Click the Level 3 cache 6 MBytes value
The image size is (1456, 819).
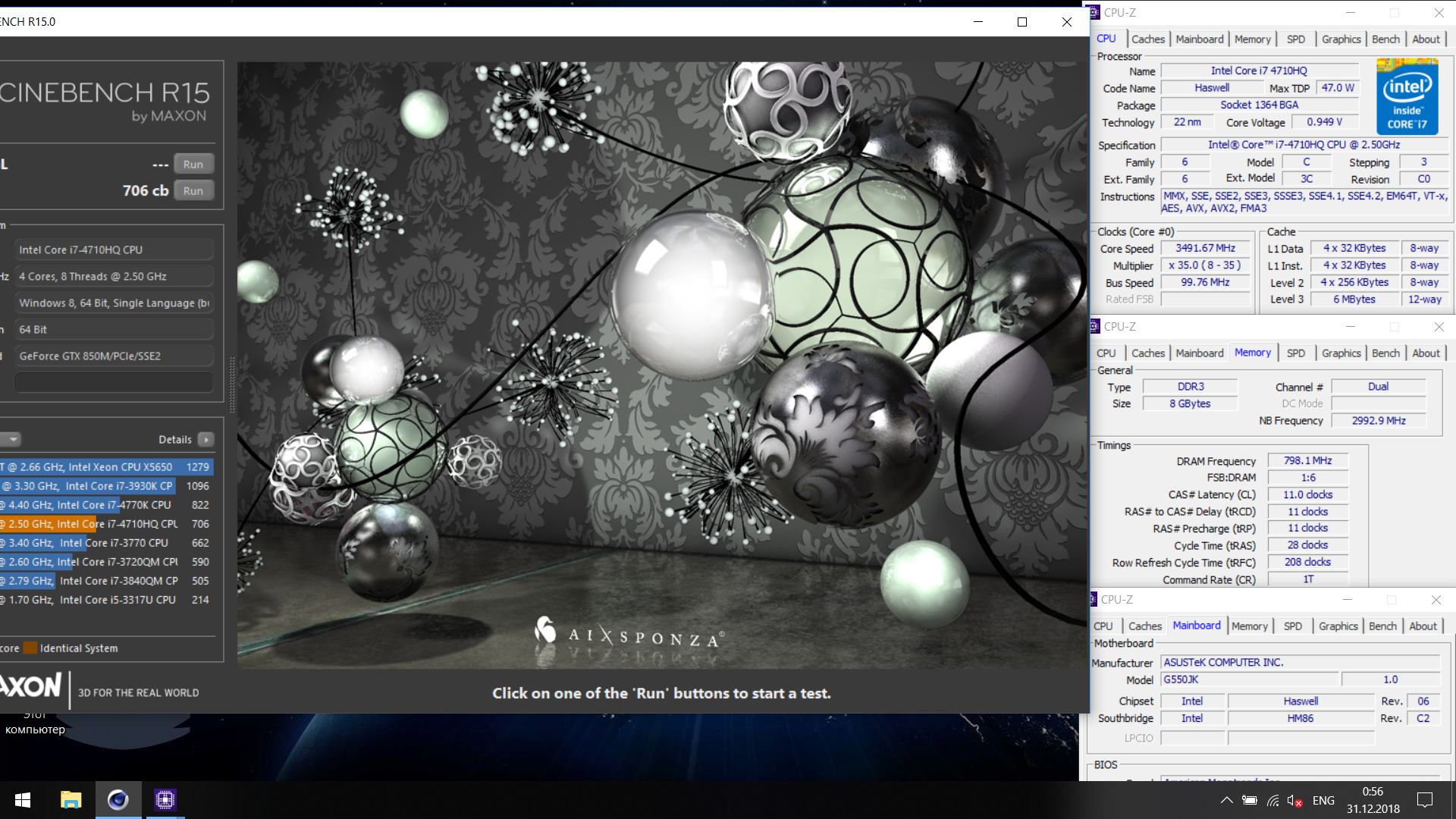point(1354,300)
